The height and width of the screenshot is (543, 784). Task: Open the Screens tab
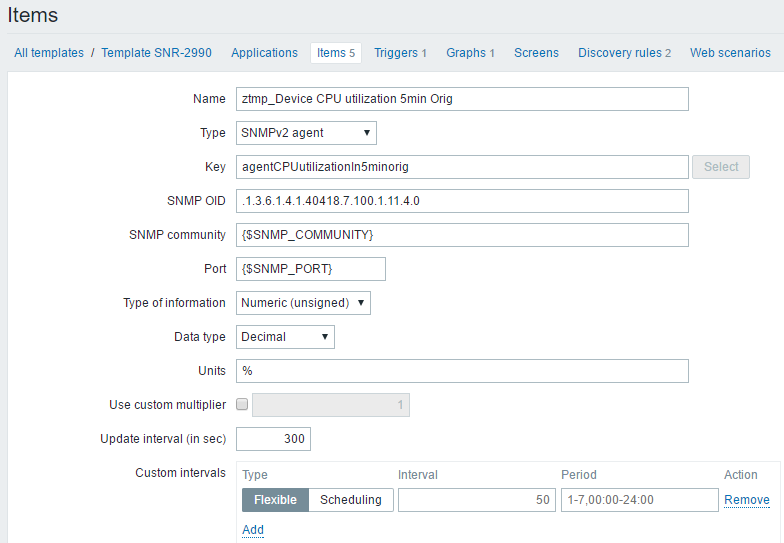[537, 53]
